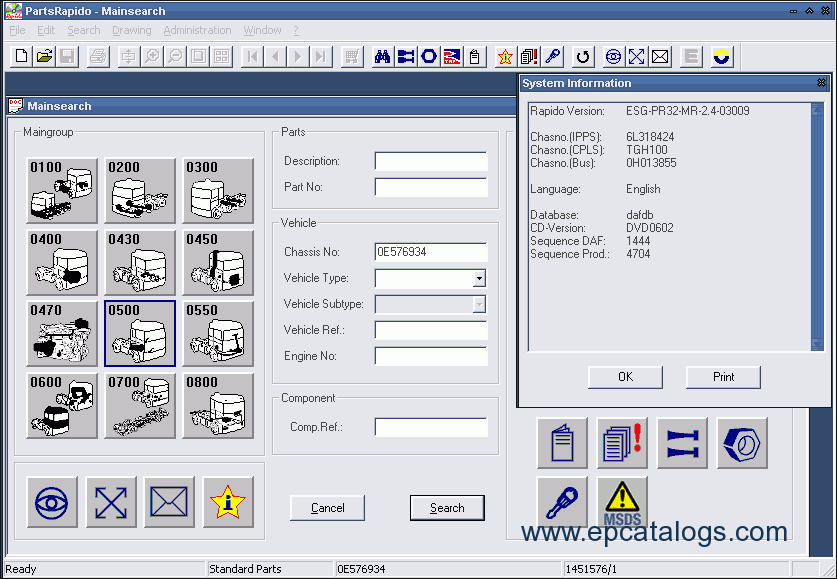Click OK in System Information dialog

(625, 377)
